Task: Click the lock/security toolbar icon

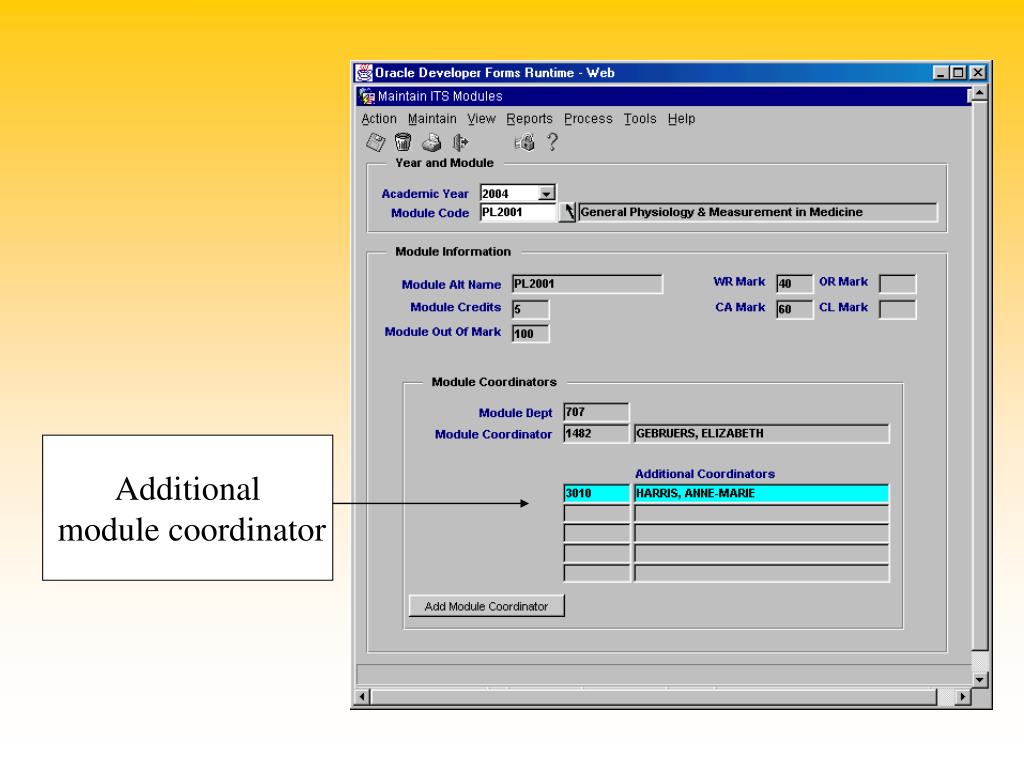Action: (x=524, y=142)
